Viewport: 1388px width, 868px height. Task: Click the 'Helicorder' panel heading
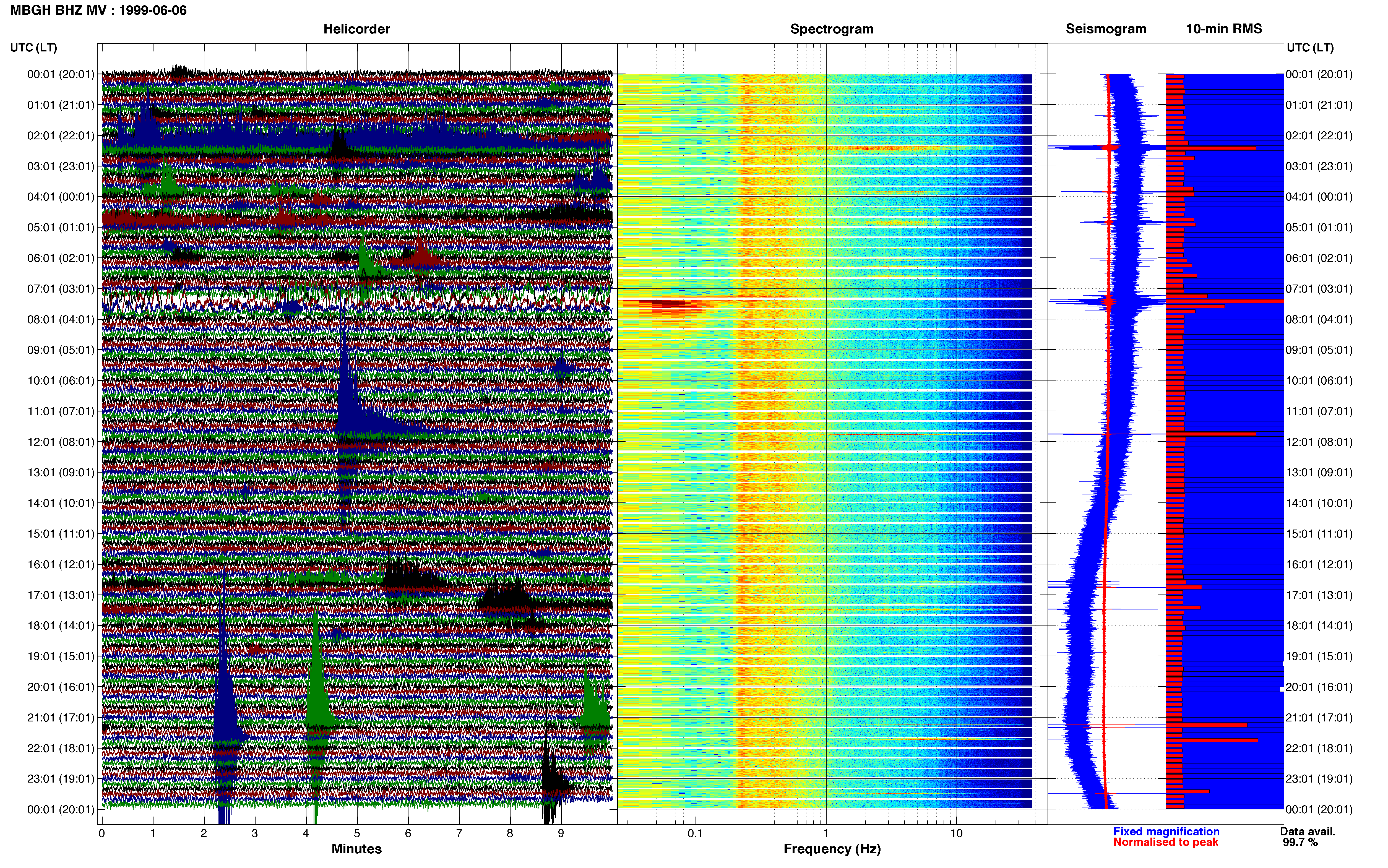356,29
